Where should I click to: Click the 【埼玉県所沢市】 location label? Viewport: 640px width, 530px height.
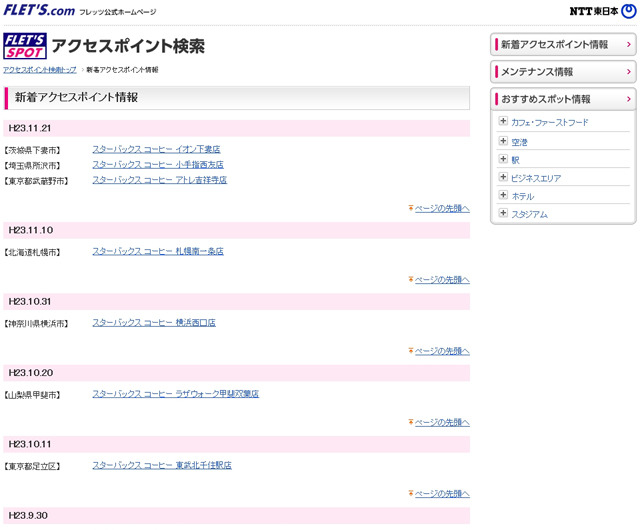coord(32,166)
